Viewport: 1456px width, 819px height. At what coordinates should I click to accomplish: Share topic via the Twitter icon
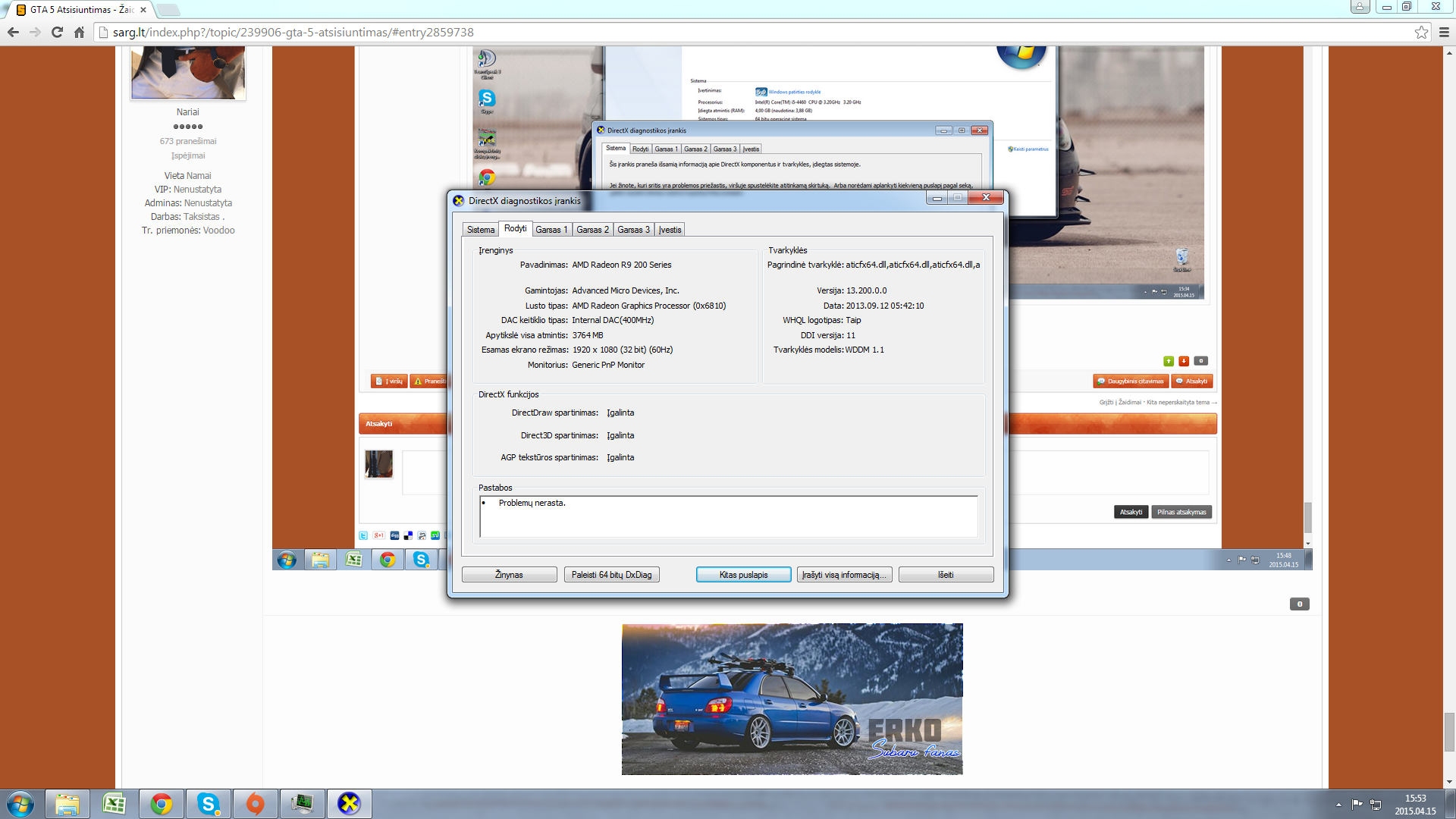pyautogui.click(x=363, y=535)
